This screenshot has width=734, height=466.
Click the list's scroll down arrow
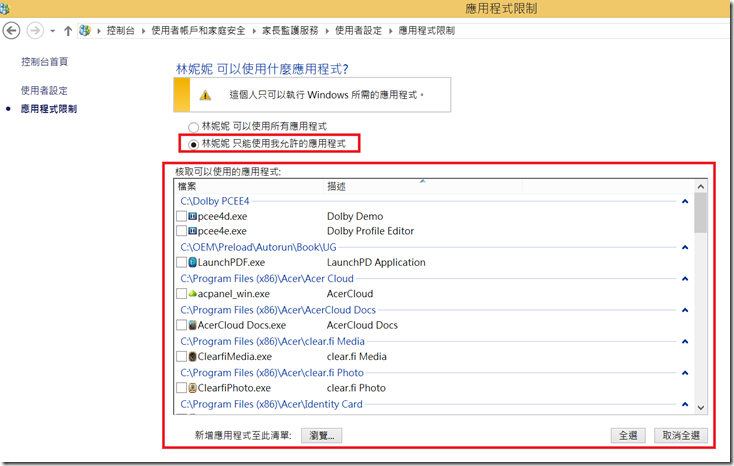pos(700,407)
